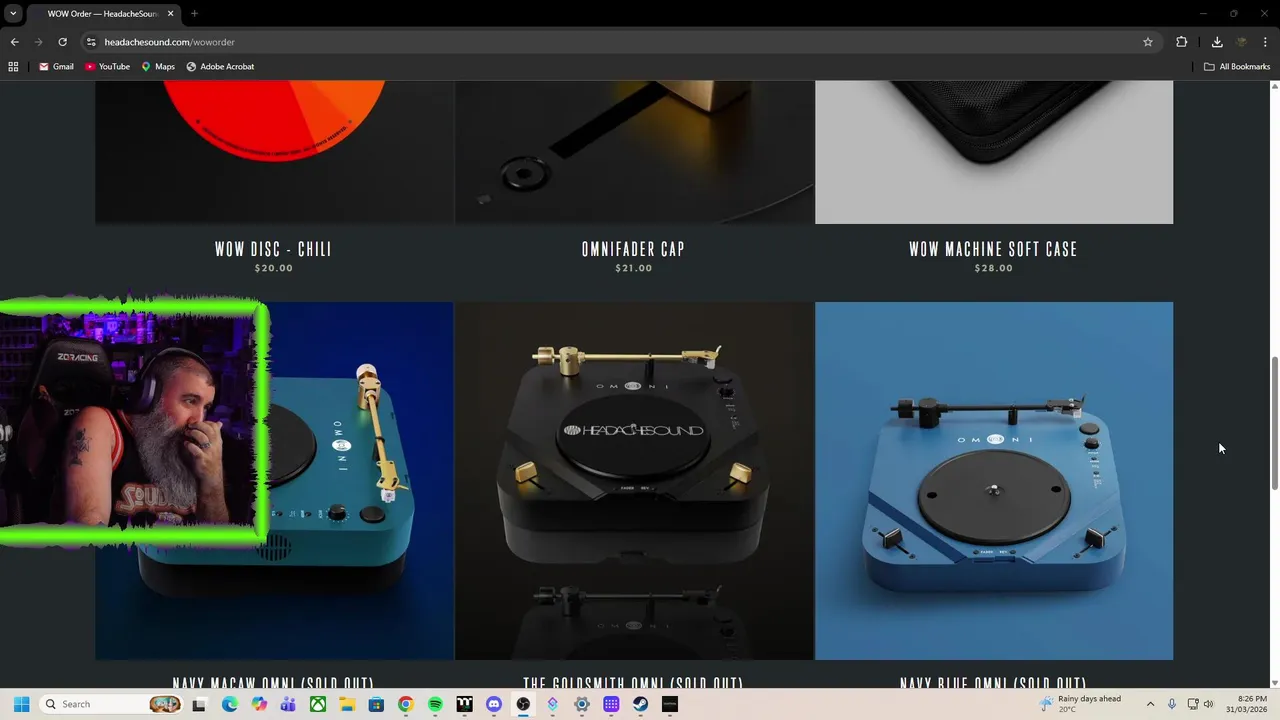The width and height of the screenshot is (1280, 720).
Task: Open Spotify from the taskbar
Action: (435, 704)
